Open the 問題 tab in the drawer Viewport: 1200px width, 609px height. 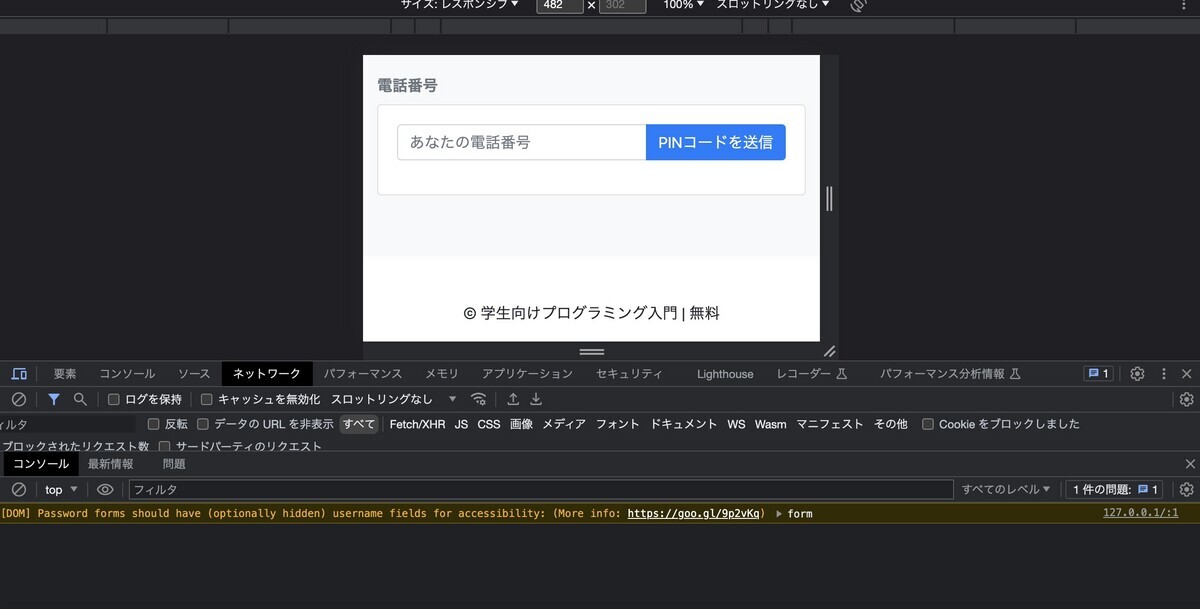click(x=173, y=463)
